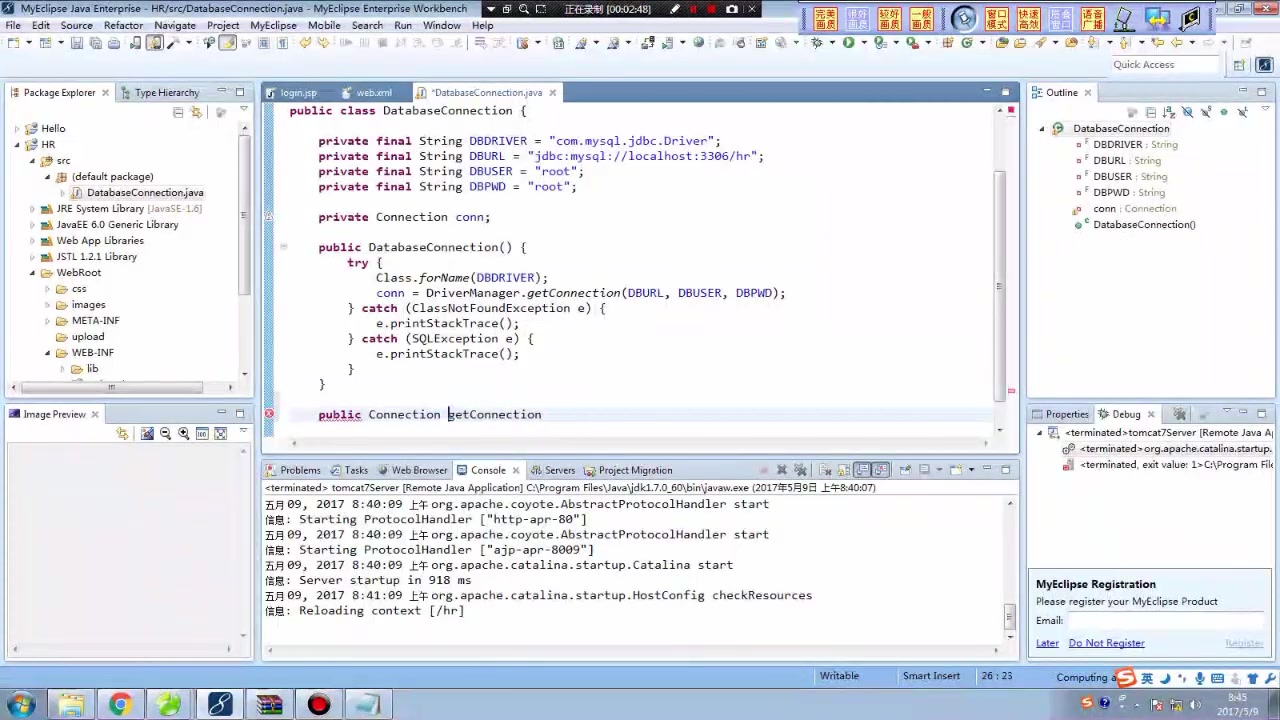This screenshot has width=1280, height=720.
Task: Click the Print toolbar icon
Action: pyautogui.click(x=114, y=43)
